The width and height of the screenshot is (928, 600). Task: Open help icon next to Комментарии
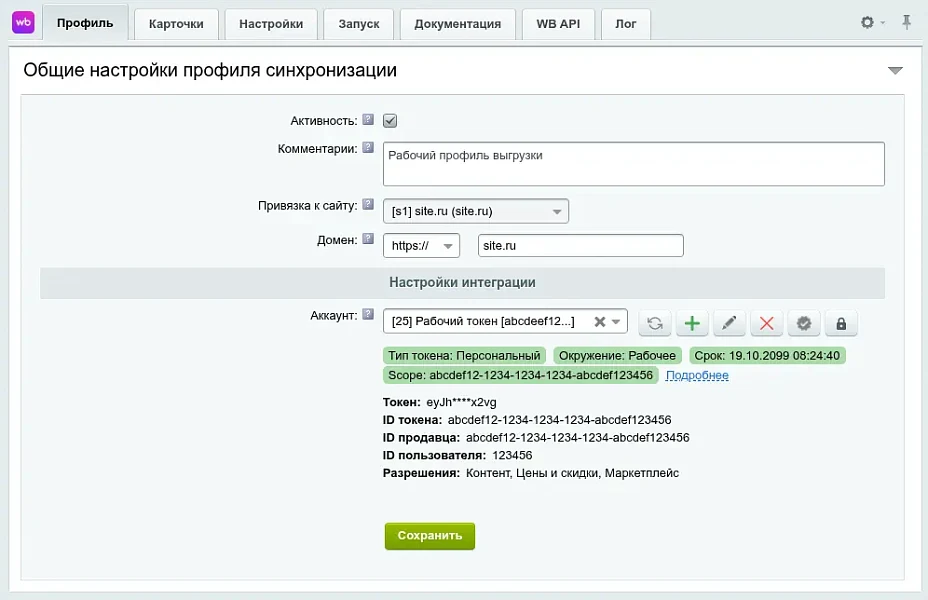pyautogui.click(x=368, y=147)
